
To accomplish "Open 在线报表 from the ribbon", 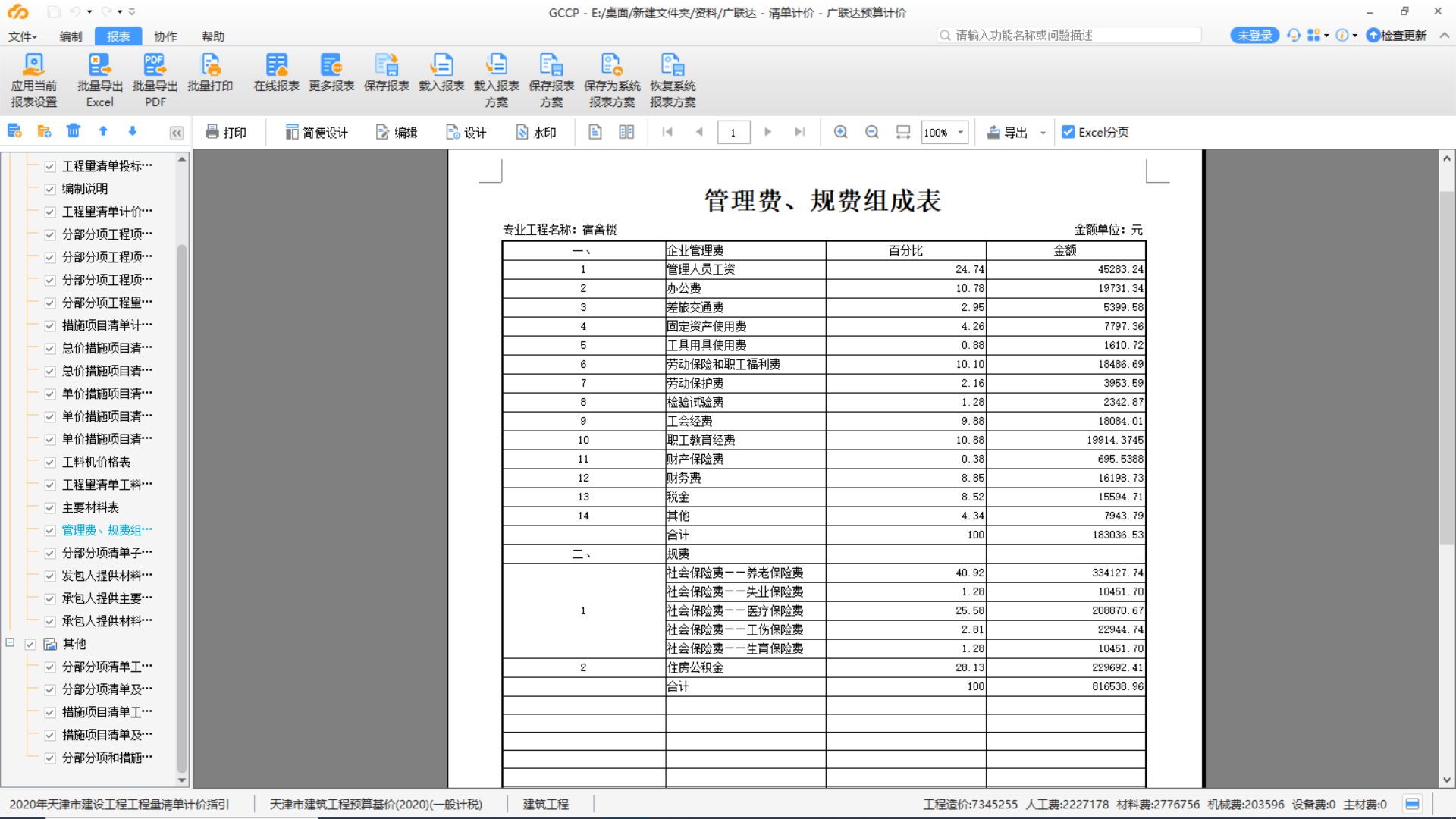I will tap(277, 74).
